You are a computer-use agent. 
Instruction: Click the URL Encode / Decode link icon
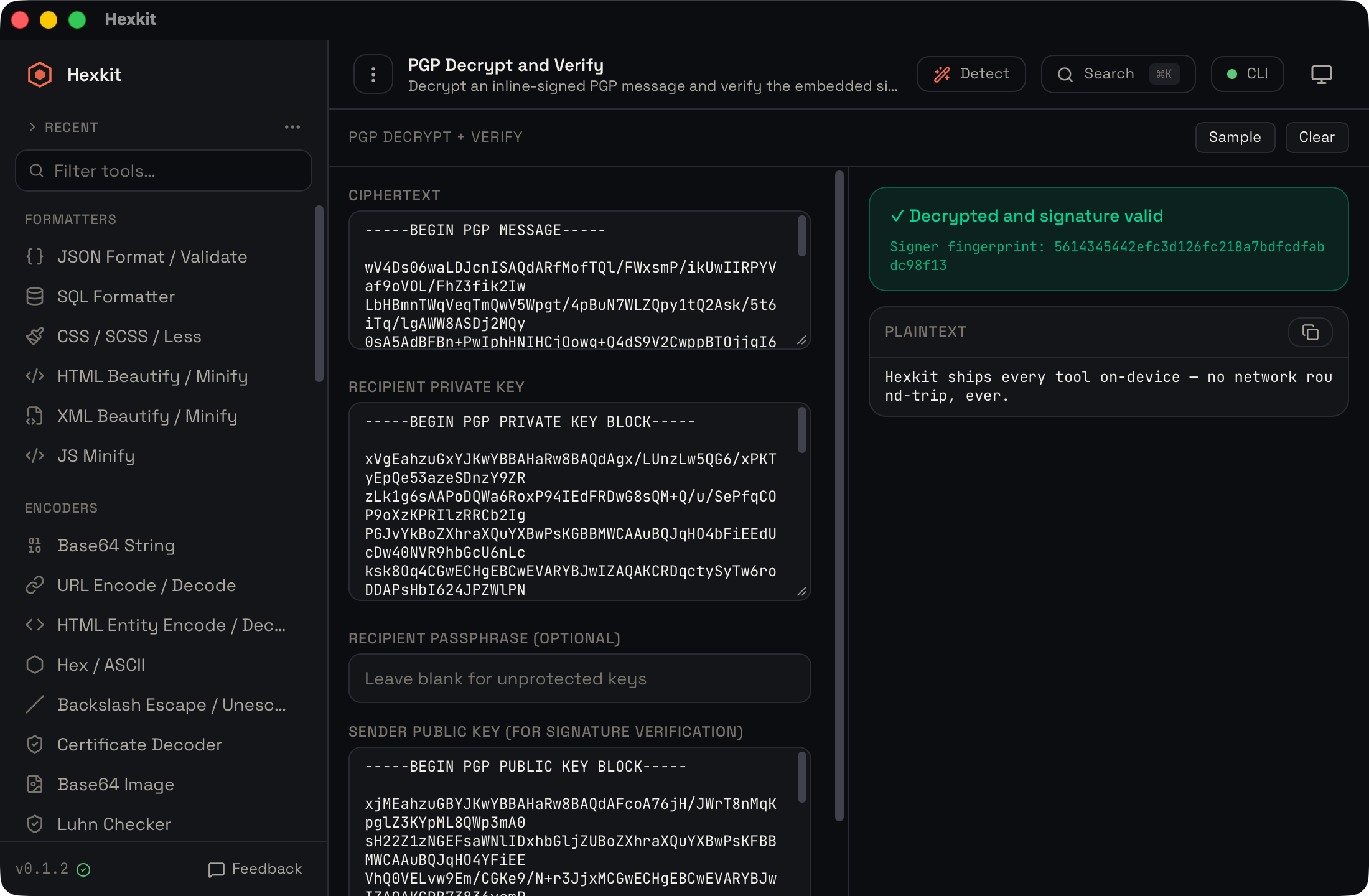(35, 585)
